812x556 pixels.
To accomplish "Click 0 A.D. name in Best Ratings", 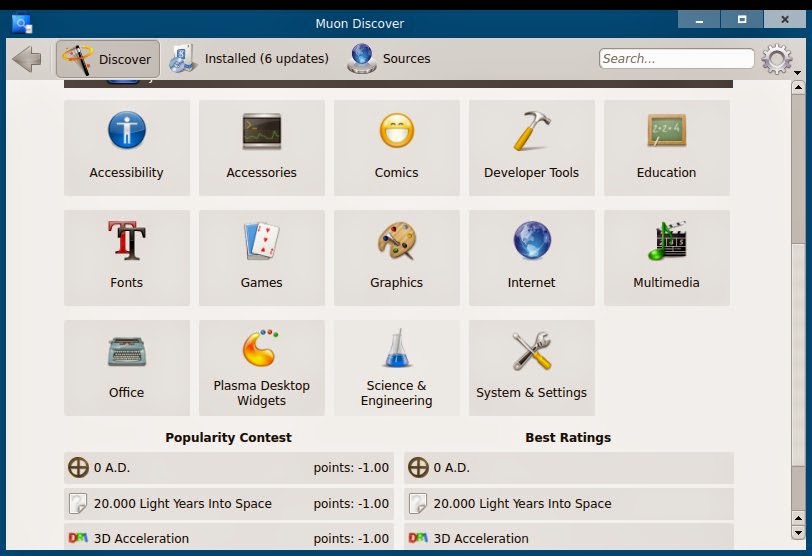I will (x=452, y=467).
